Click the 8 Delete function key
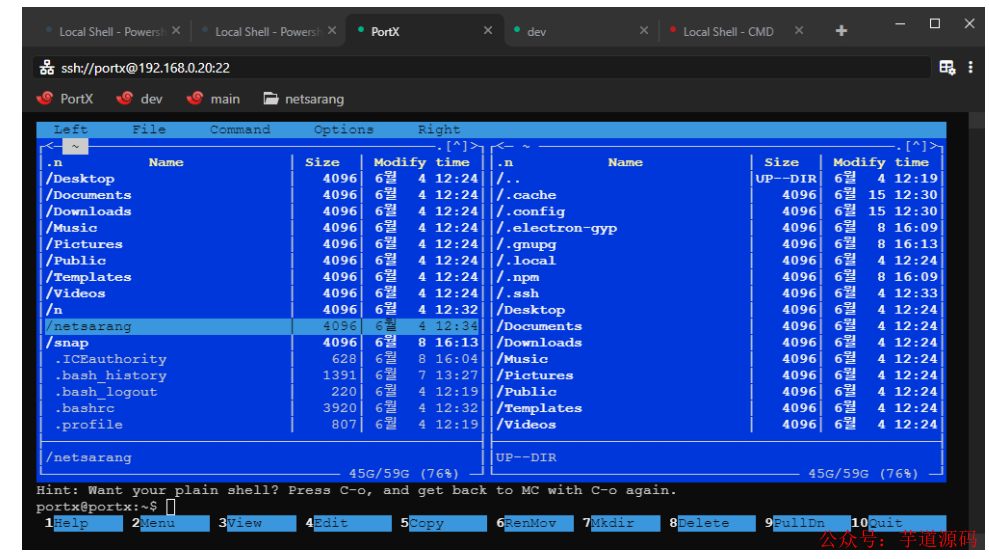This screenshot has width=989, height=559. pyautogui.click(x=712, y=523)
